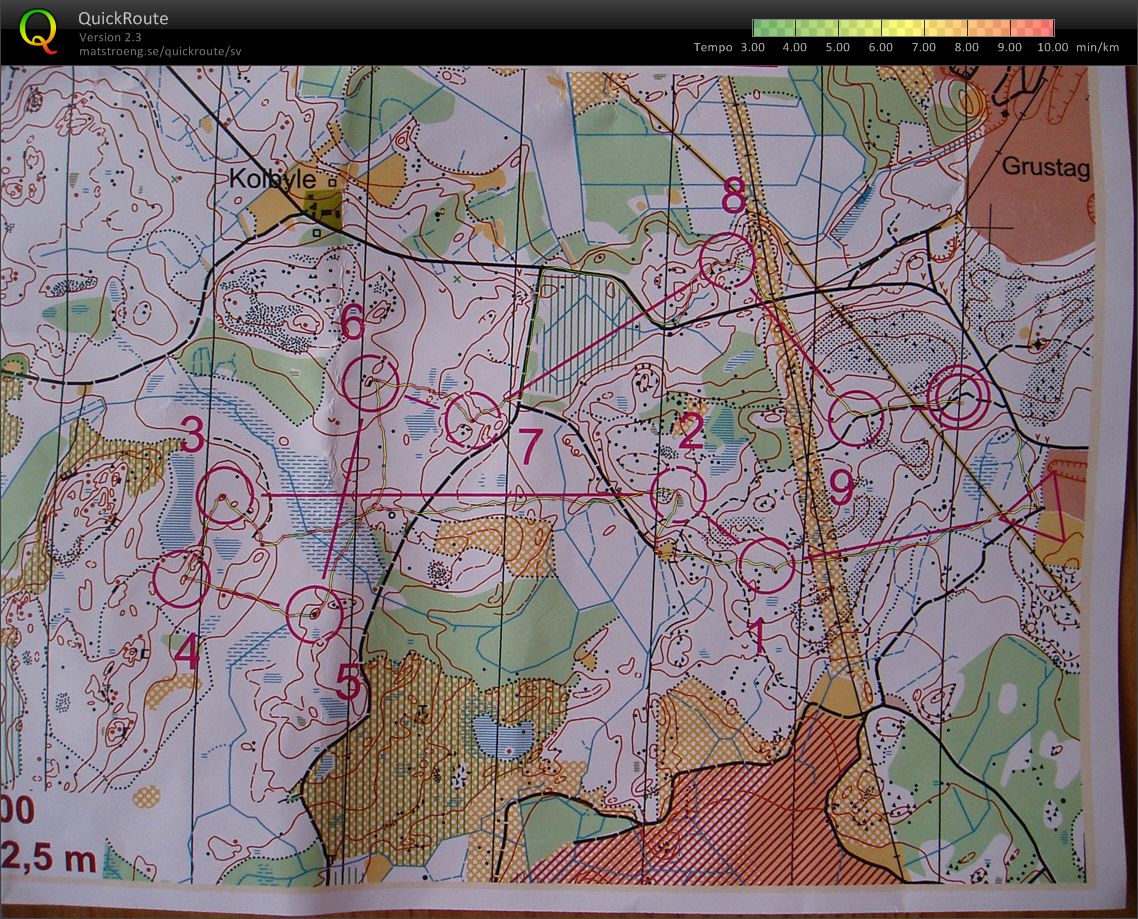1138x919 pixels.
Task: Click the "2,5 m" contour interval text
Action: click(49, 857)
